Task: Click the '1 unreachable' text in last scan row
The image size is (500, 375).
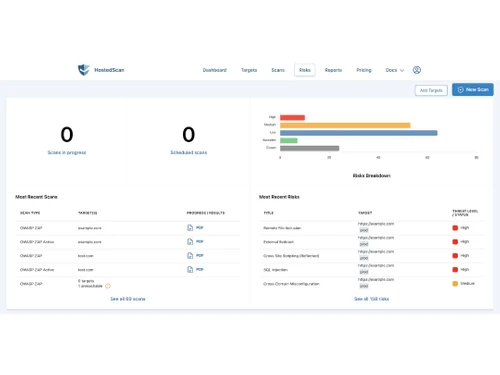Action: tap(90, 286)
